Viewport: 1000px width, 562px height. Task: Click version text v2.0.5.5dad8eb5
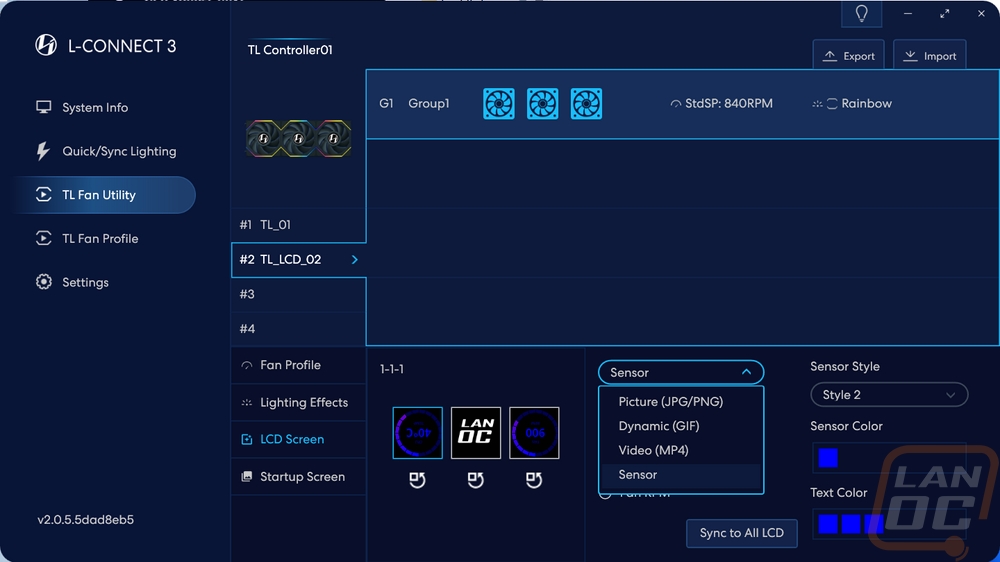(x=85, y=520)
